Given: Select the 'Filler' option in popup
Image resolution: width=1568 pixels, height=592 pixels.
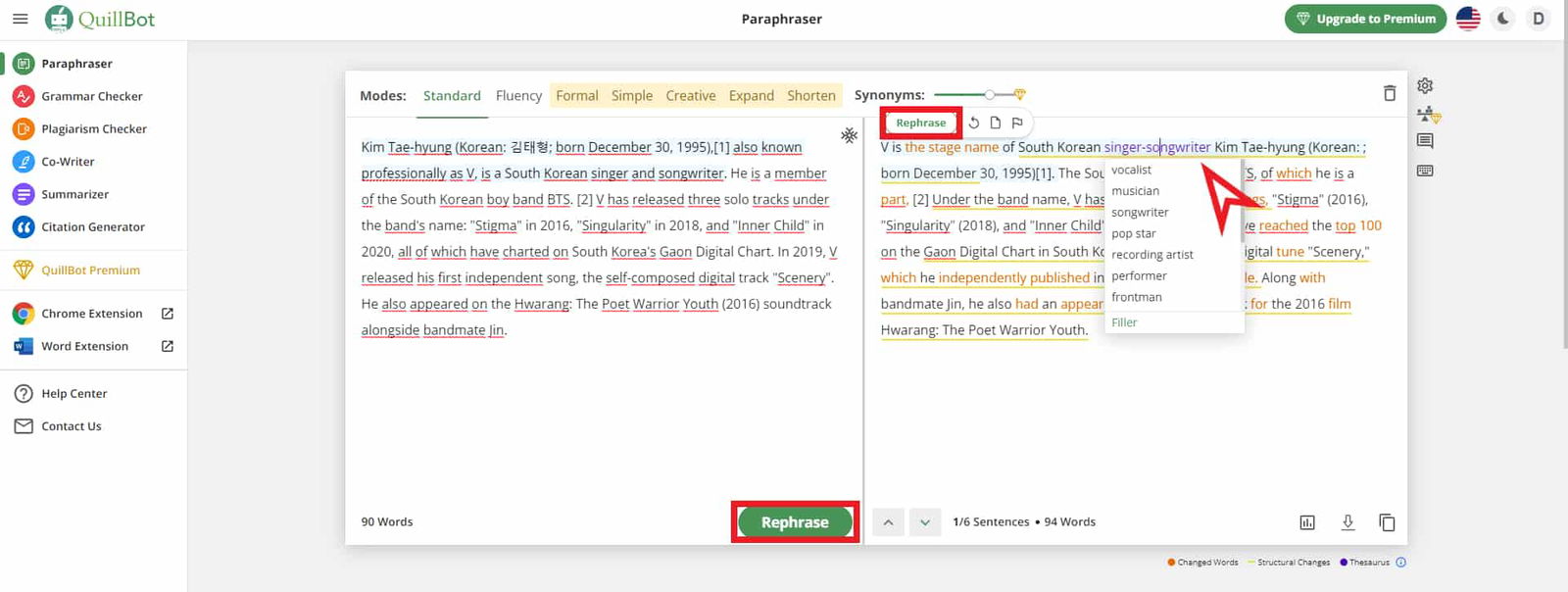Looking at the screenshot, I should (x=1124, y=322).
